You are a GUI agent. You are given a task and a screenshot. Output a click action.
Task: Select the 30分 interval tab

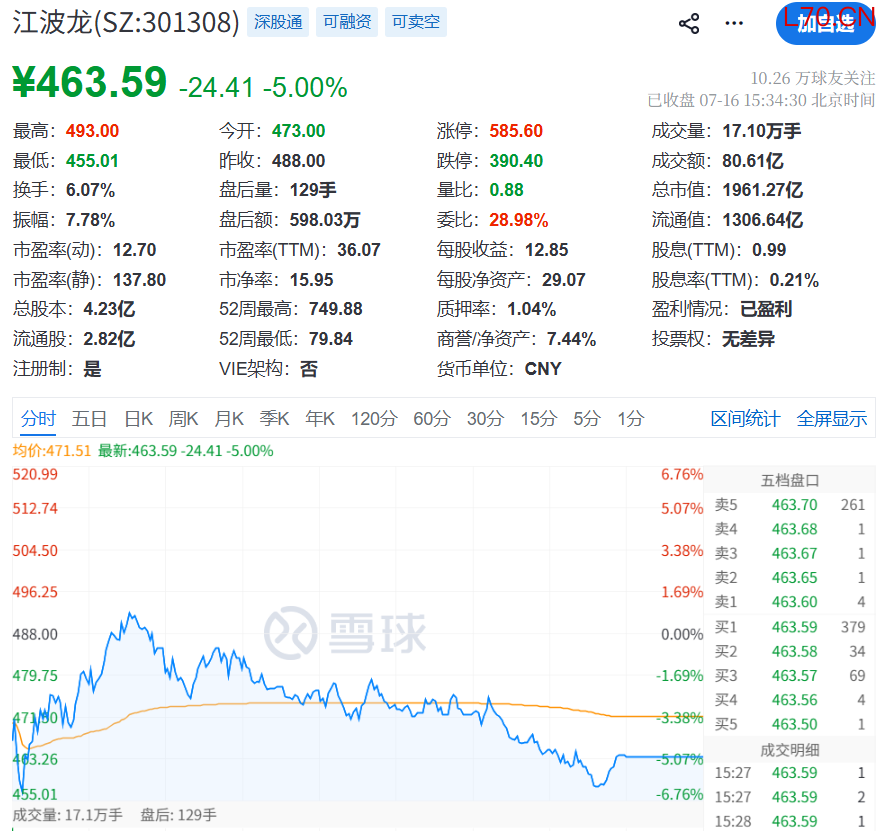[485, 419]
